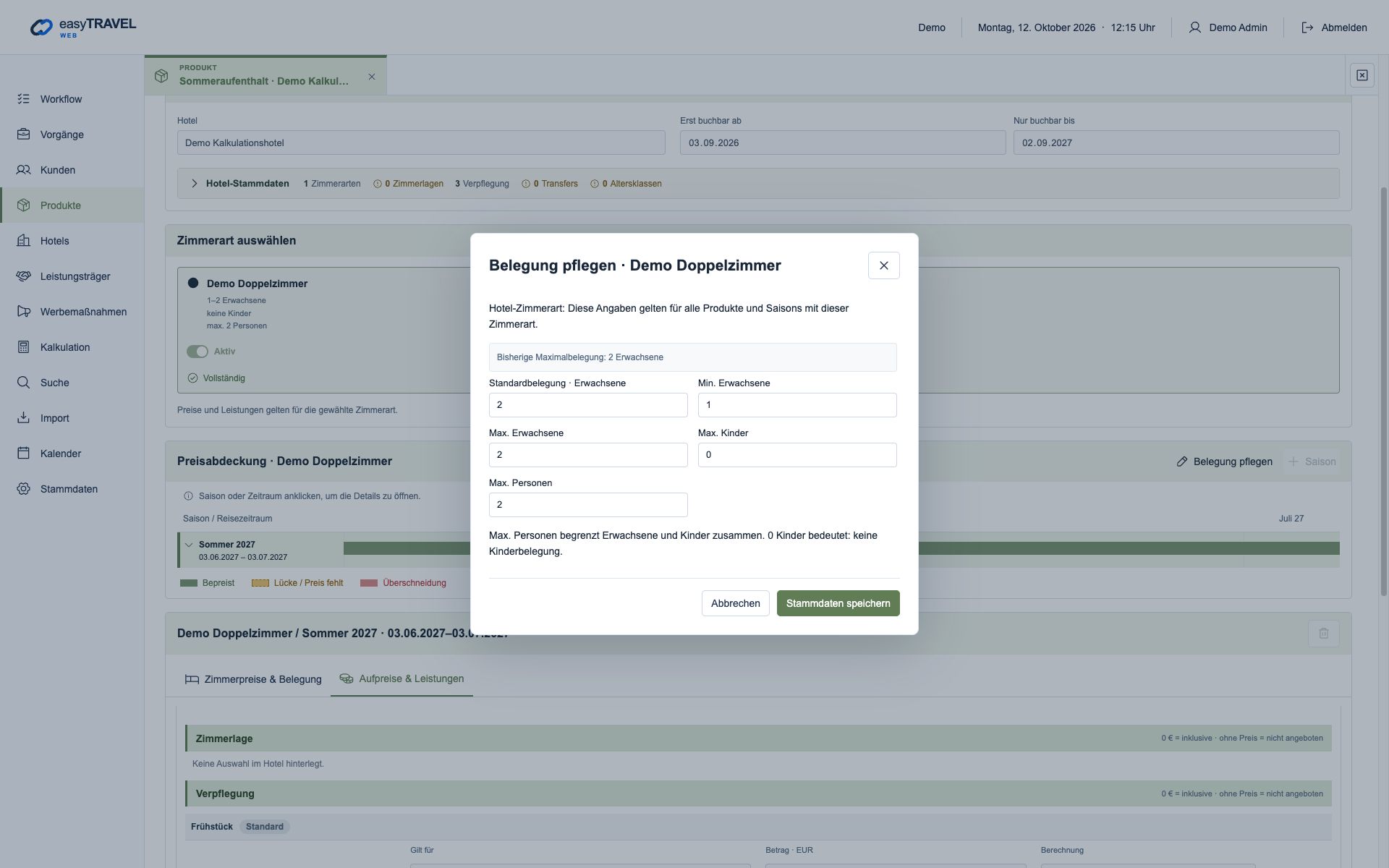Open the Import download icon

24,418
